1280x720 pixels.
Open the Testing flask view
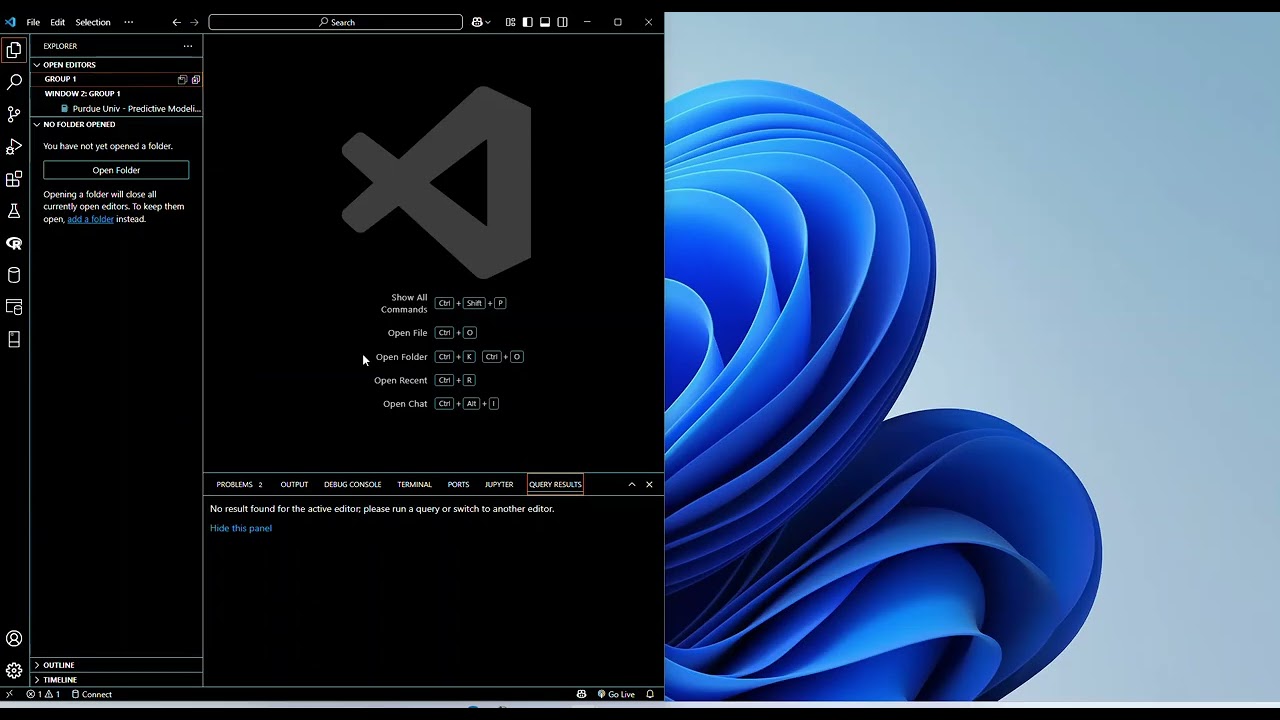pos(14,211)
